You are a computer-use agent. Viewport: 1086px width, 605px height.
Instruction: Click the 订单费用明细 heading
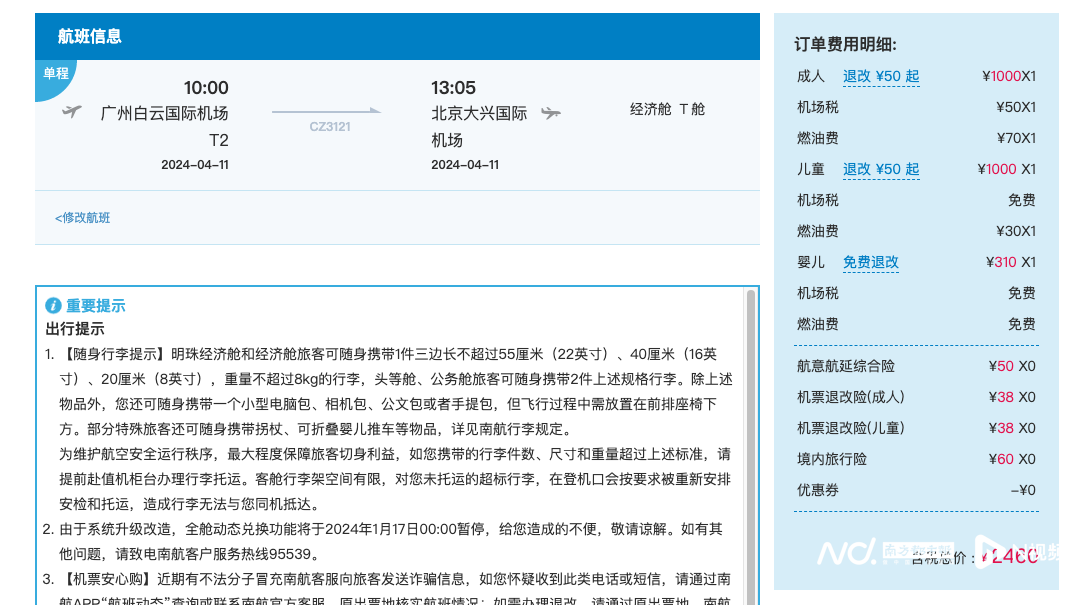point(845,44)
